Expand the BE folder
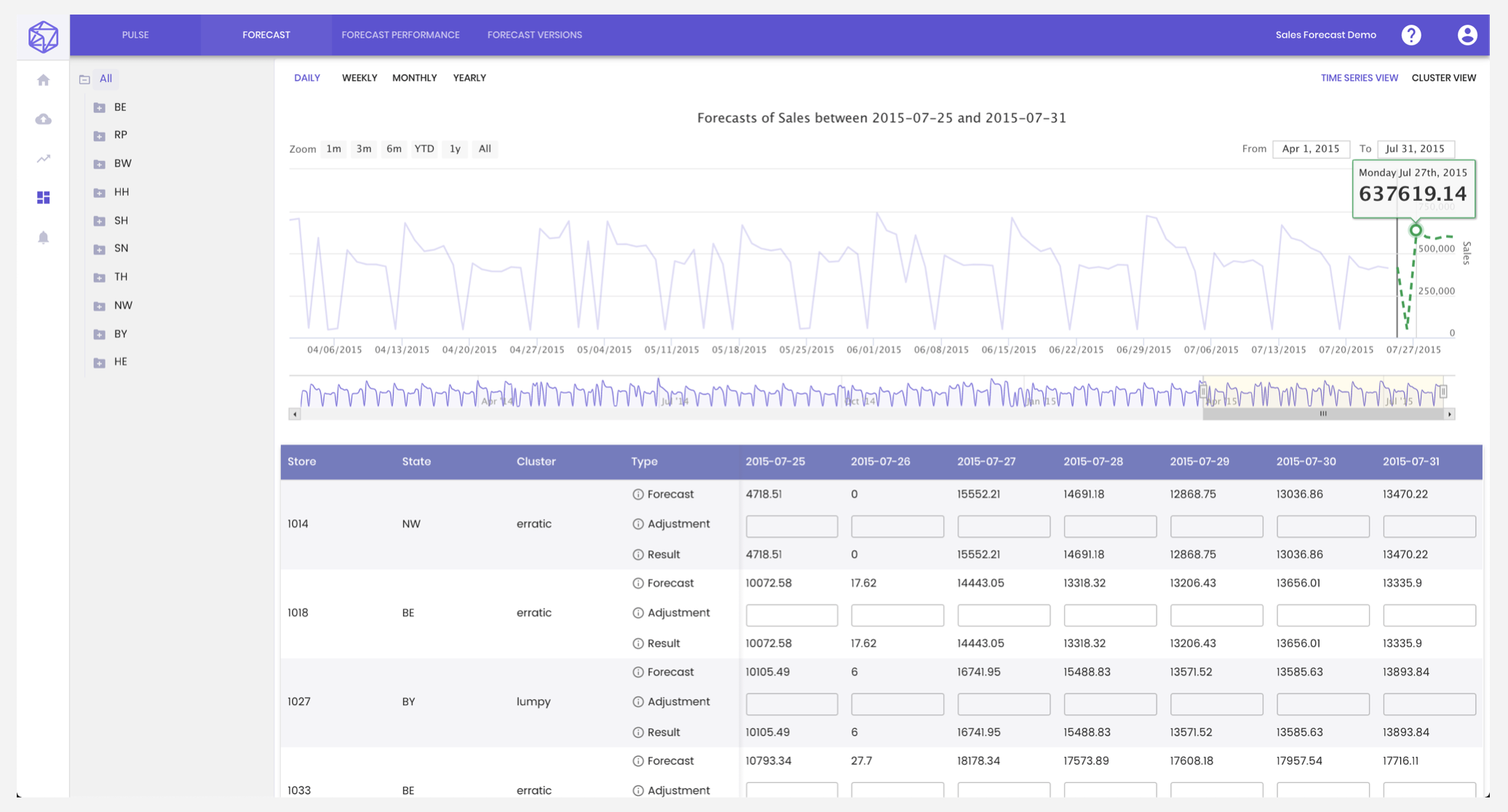The image size is (1508, 812). pyautogui.click(x=100, y=108)
